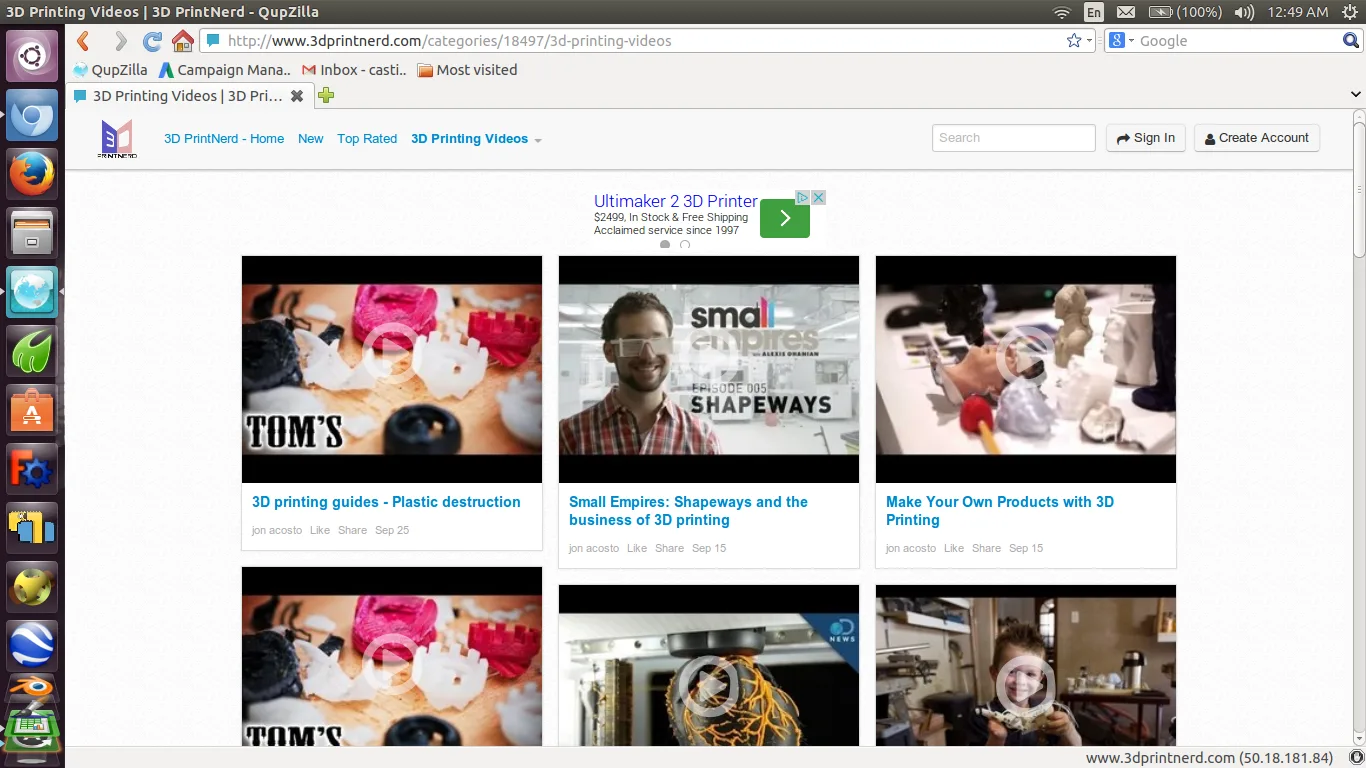Click the site Search input field

click(x=1014, y=138)
